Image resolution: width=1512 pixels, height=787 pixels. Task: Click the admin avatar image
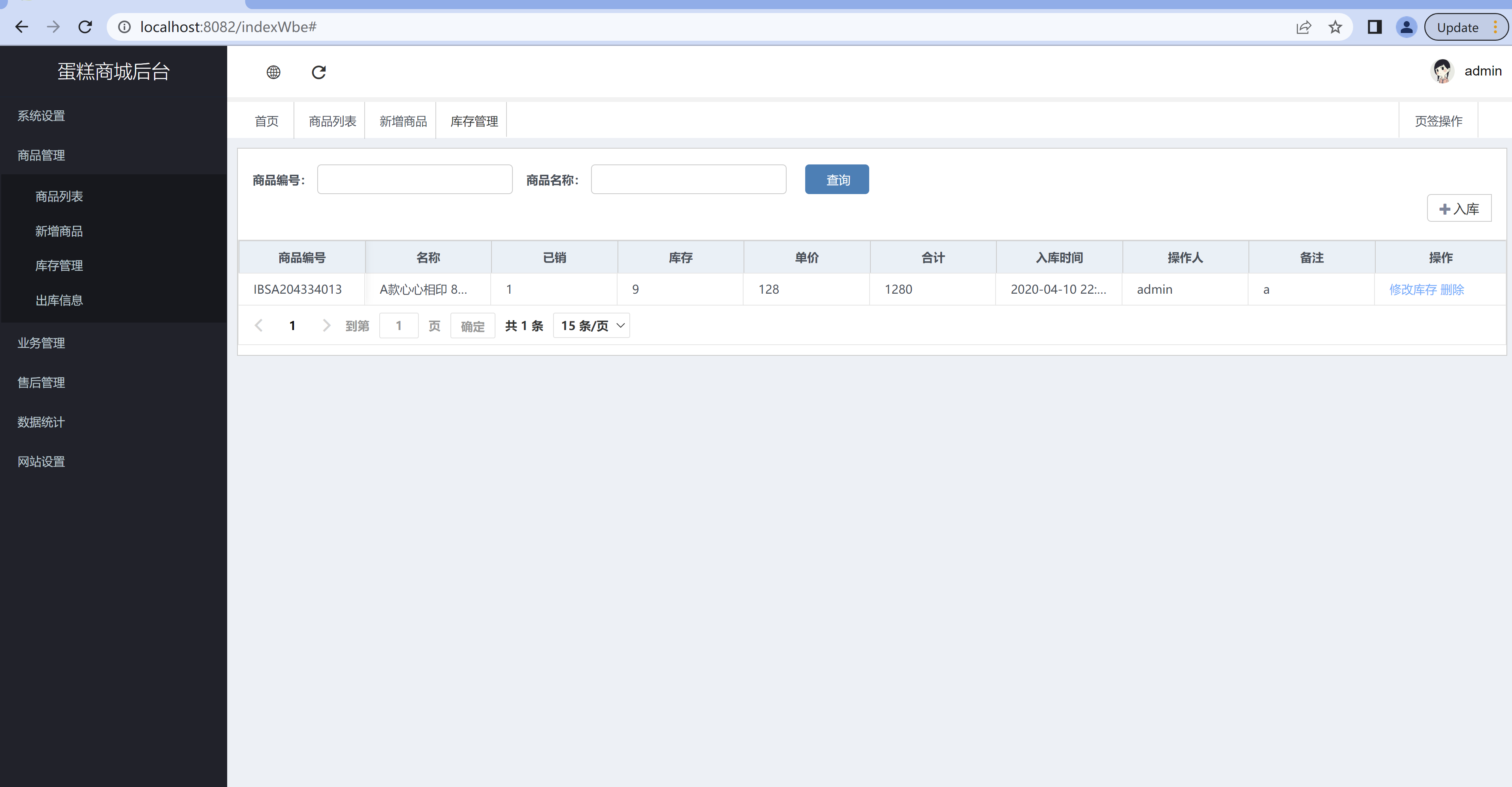[x=1442, y=71]
